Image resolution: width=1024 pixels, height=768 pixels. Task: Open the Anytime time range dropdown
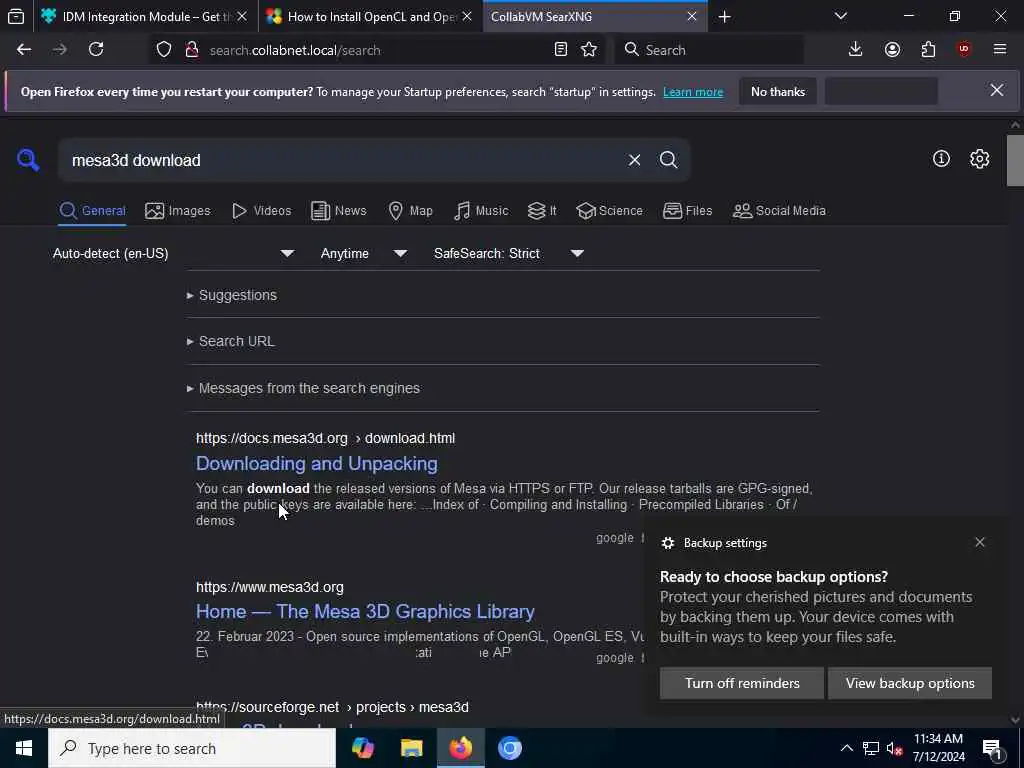click(x=363, y=253)
